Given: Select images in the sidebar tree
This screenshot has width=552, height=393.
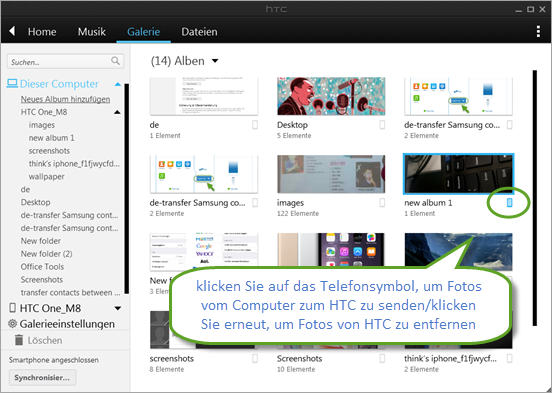Looking at the screenshot, I should [x=42, y=125].
